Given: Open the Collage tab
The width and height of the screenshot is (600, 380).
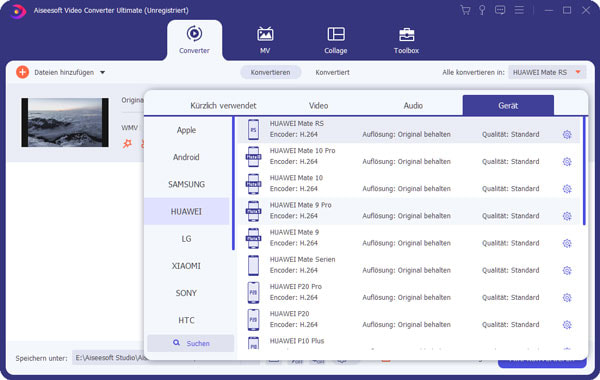Looking at the screenshot, I should 336,40.
